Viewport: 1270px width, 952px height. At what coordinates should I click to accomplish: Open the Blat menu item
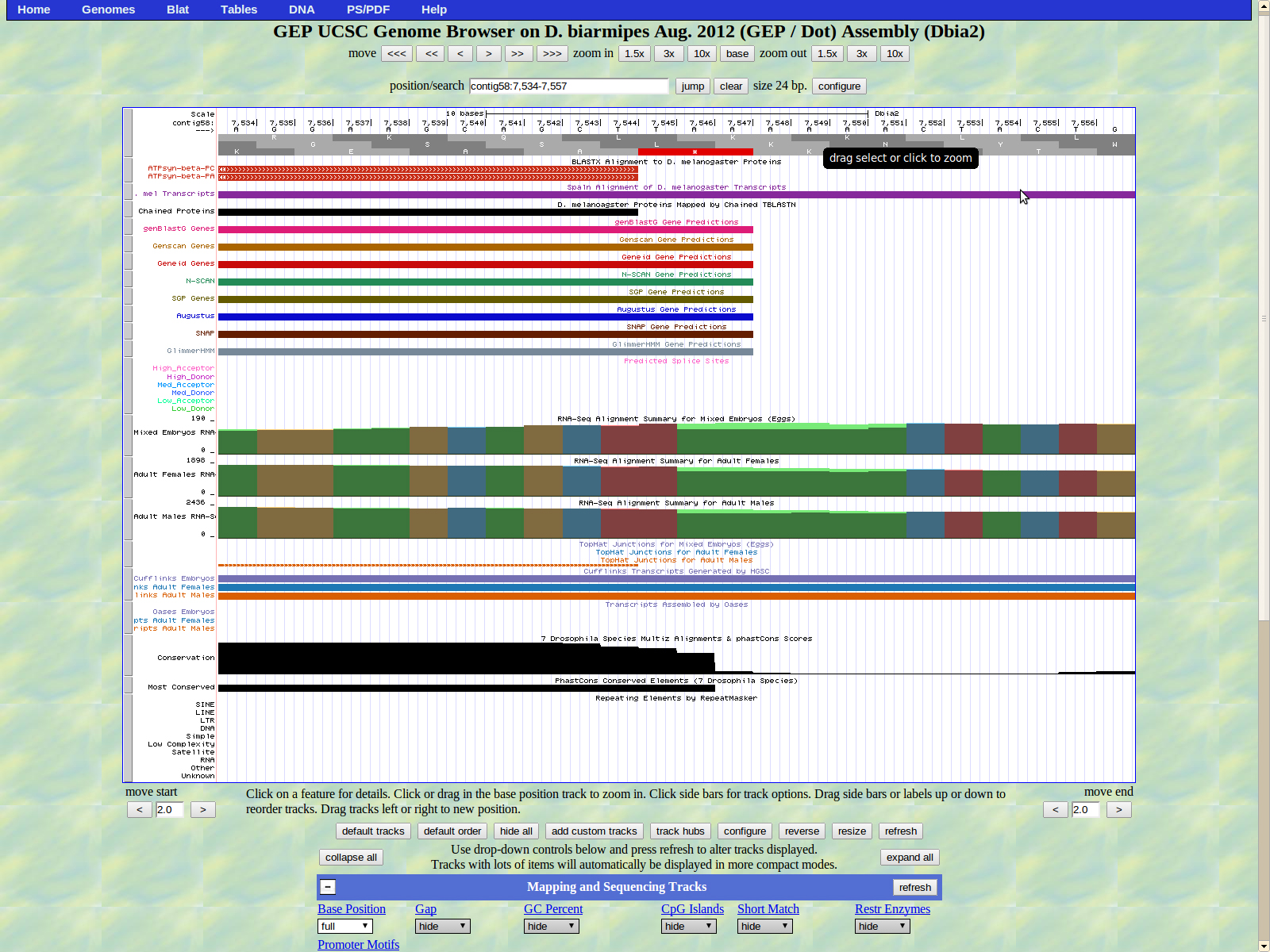pyautogui.click(x=178, y=10)
